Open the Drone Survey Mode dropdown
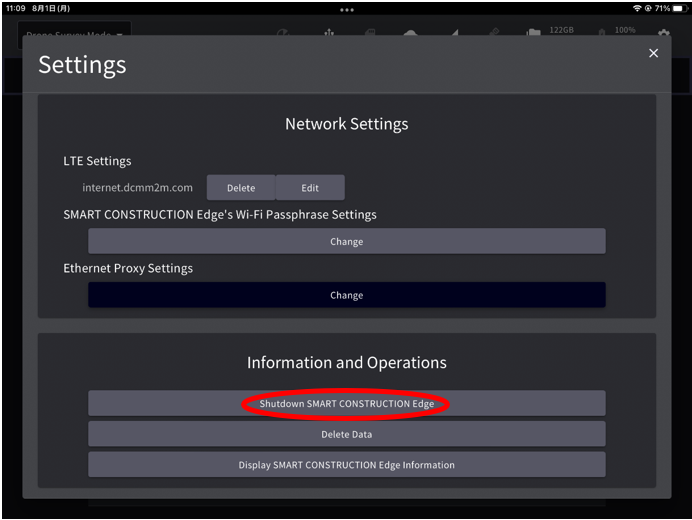The width and height of the screenshot is (692, 520). pyautogui.click(x=74, y=33)
